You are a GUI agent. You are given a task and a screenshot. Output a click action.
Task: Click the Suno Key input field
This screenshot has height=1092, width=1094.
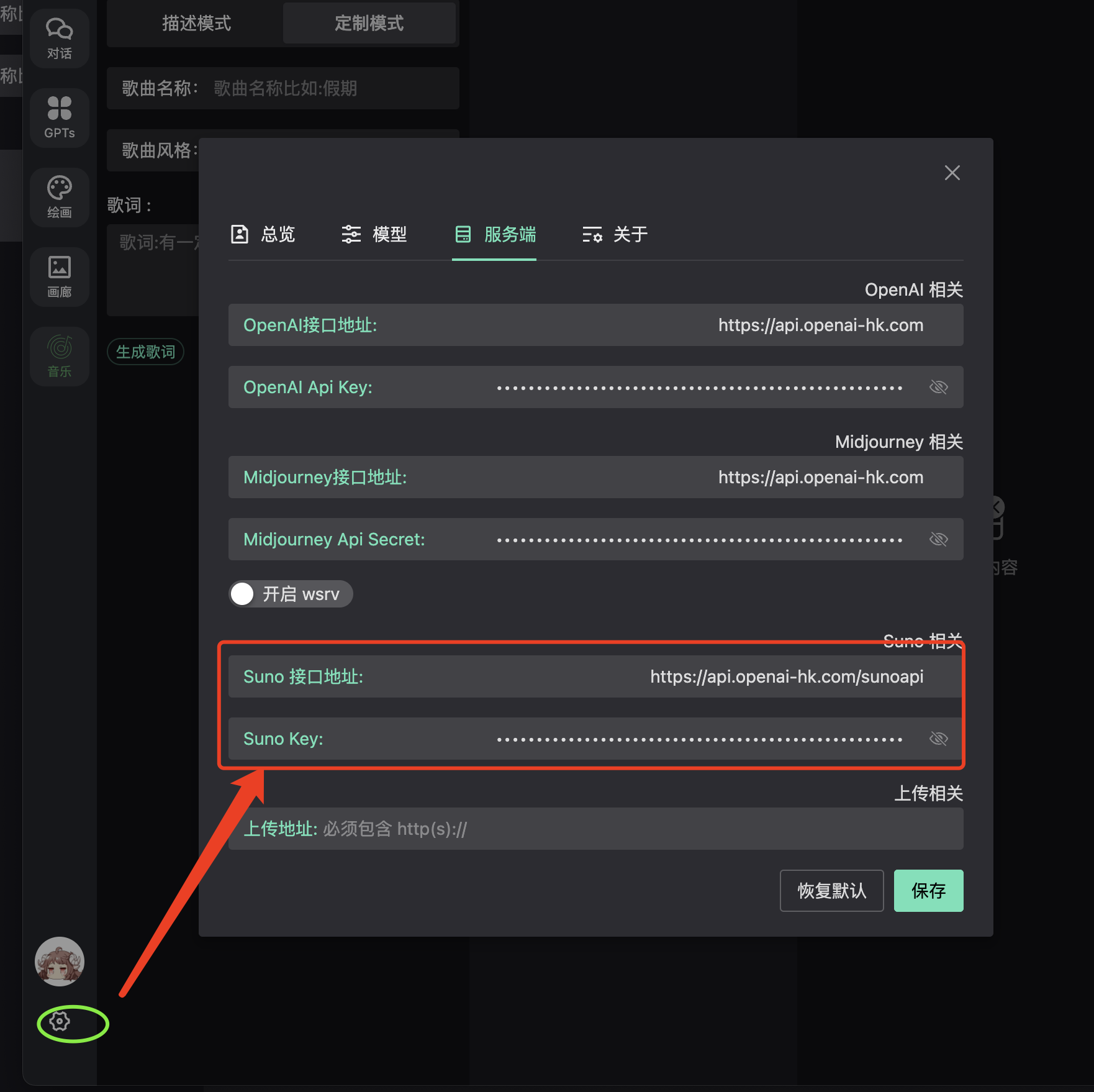tap(596, 739)
